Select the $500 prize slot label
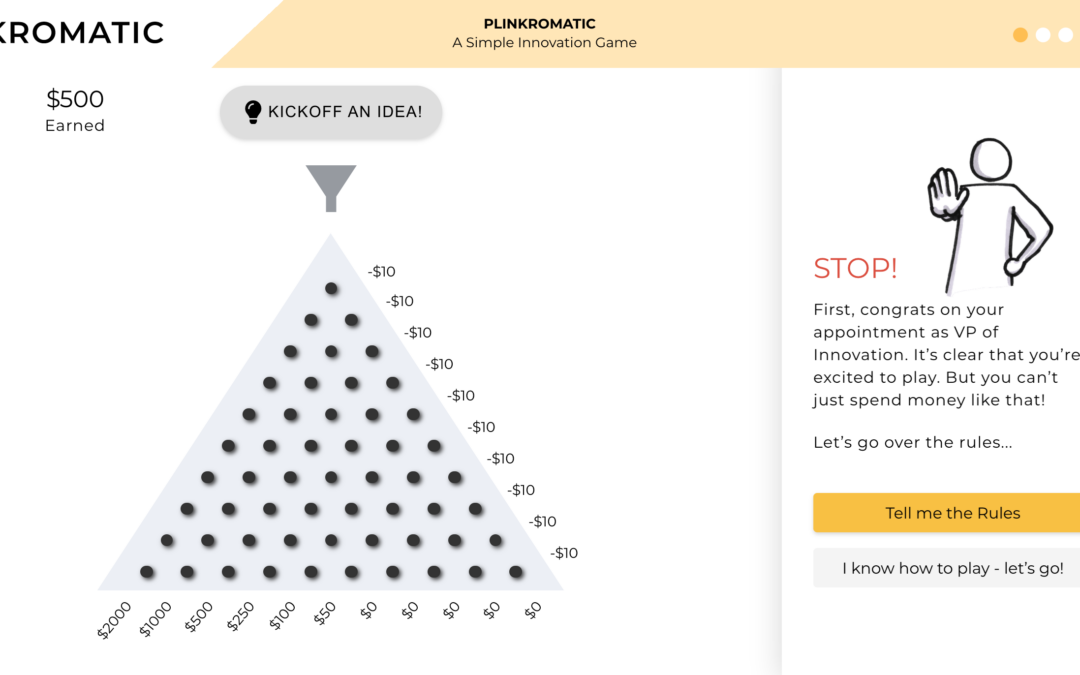 pos(199,619)
